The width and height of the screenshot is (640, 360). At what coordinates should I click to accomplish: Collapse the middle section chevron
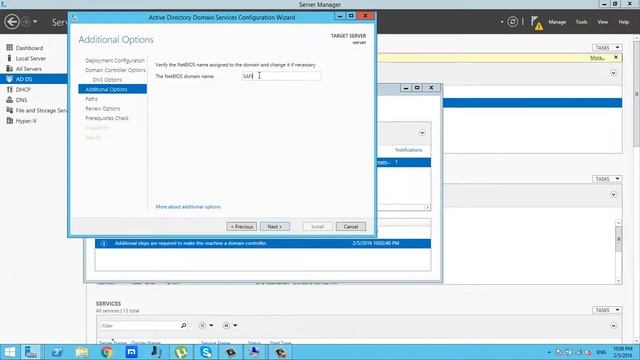coord(613,195)
